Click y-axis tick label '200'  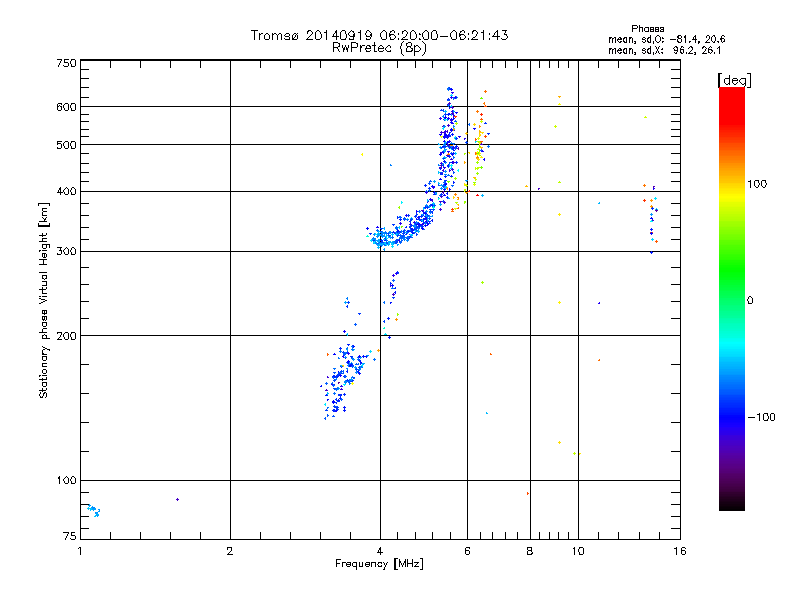(66, 336)
